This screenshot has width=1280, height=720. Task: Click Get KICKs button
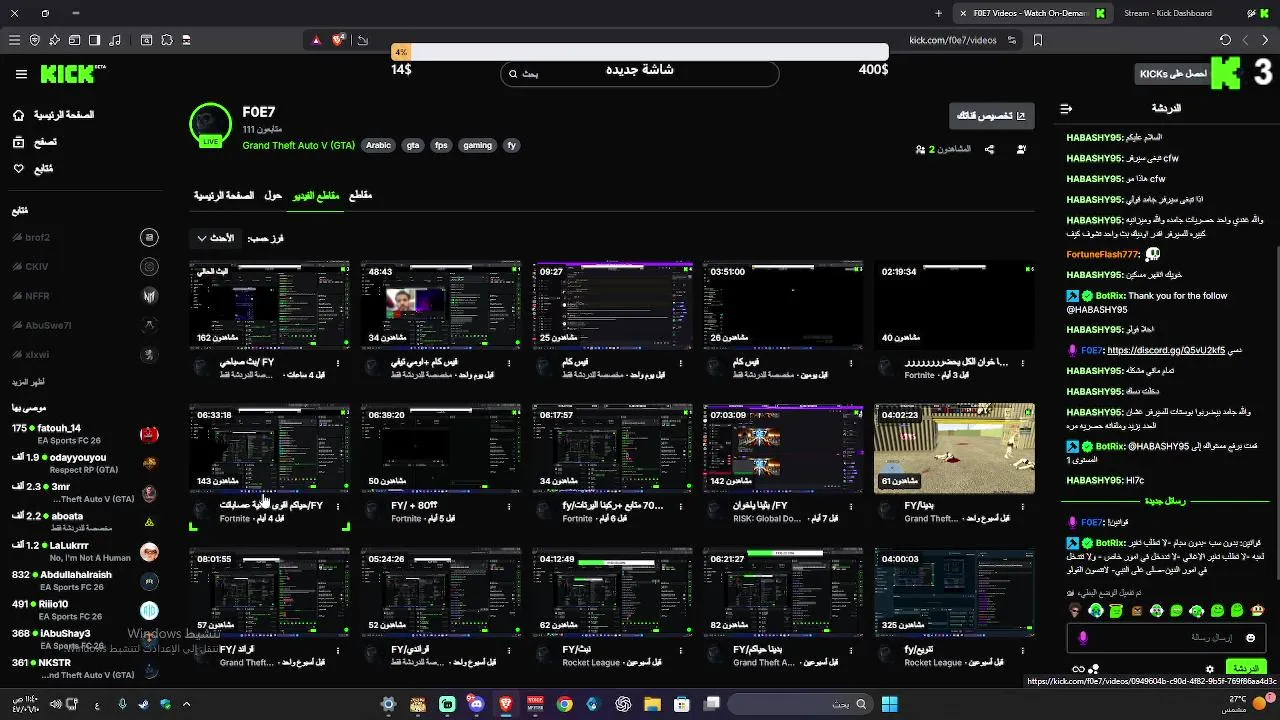coord(1173,74)
